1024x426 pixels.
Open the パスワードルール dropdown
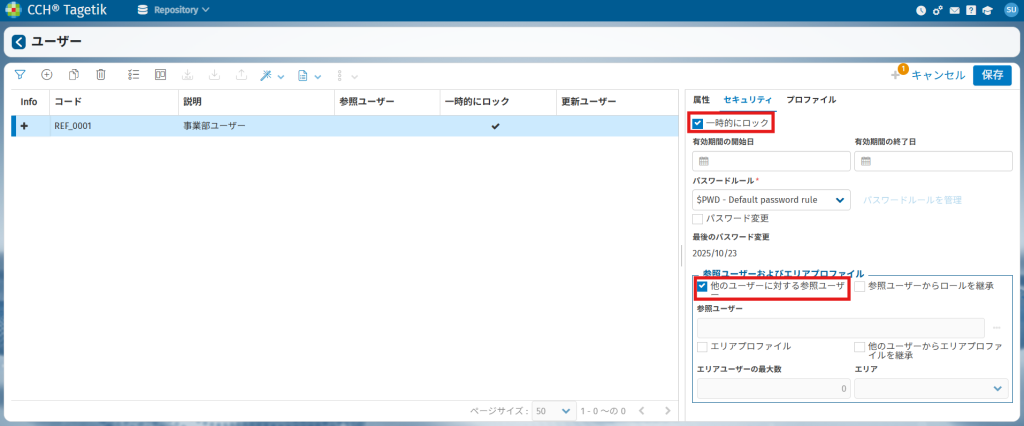(x=771, y=200)
